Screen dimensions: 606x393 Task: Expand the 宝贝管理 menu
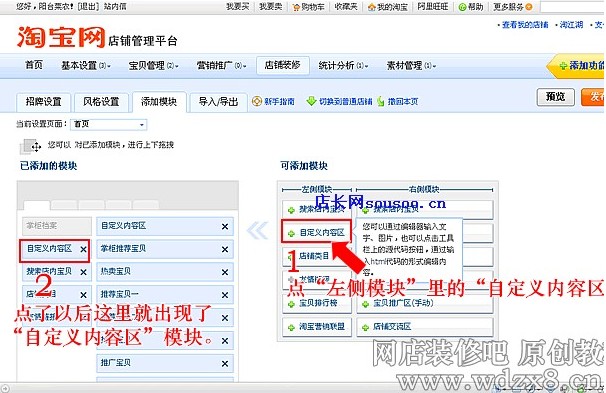pos(153,66)
